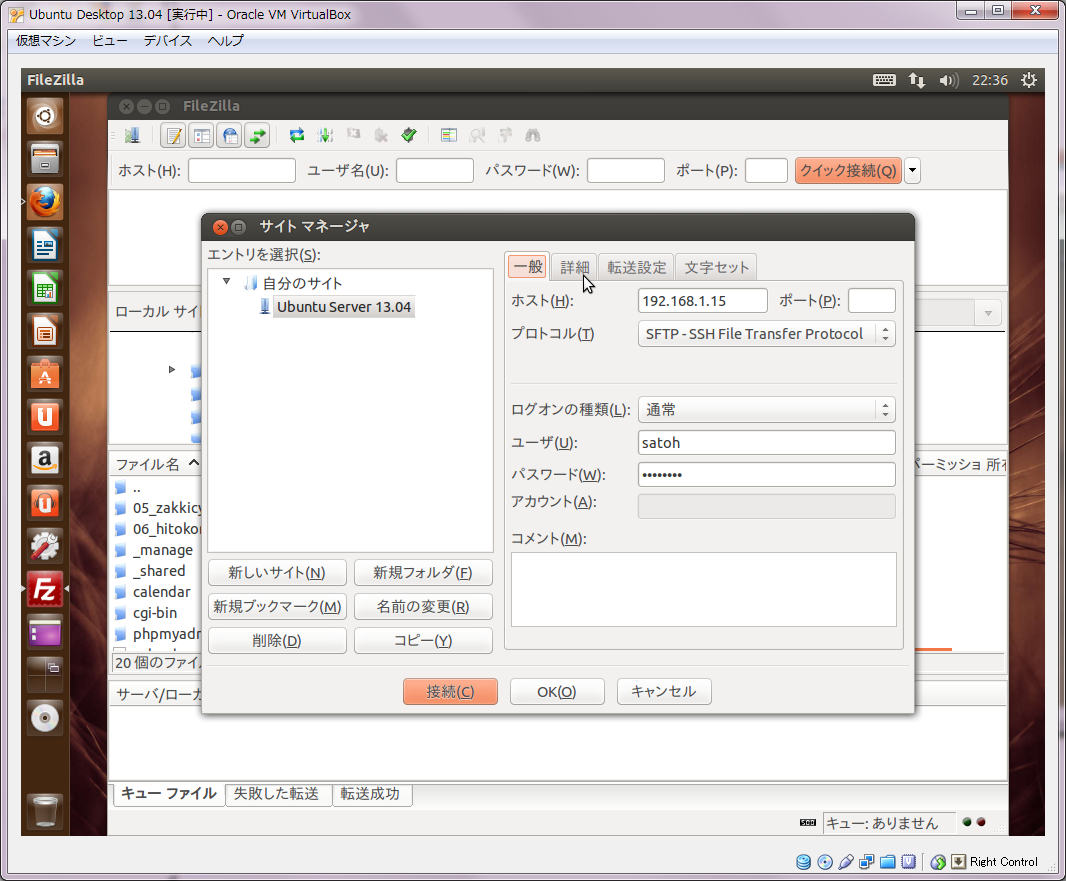Image resolution: width=1066 pixels, height=881 pixels.
Task: Switch to the 詳細 tab
Action: pos(574,267)
